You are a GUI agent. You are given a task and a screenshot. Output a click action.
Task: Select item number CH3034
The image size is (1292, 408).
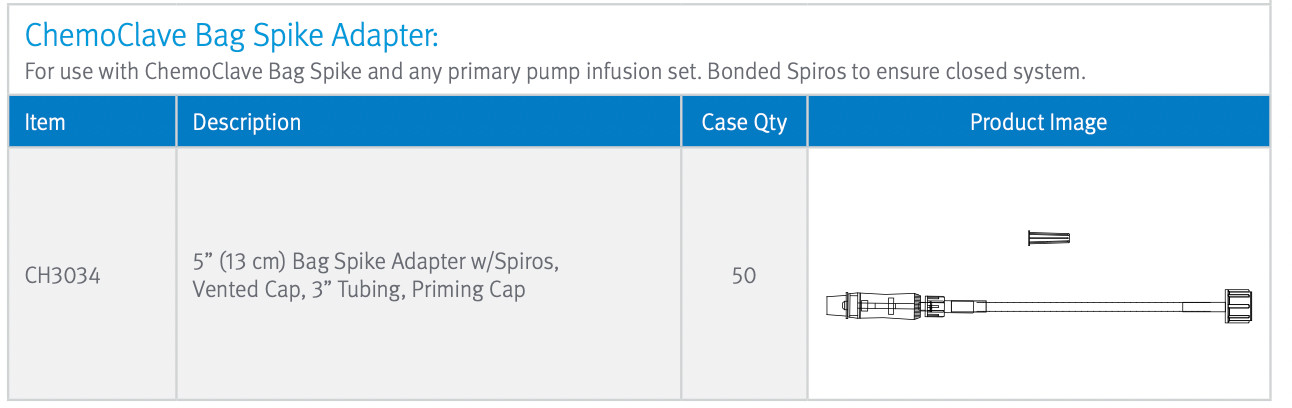point(62,275)
